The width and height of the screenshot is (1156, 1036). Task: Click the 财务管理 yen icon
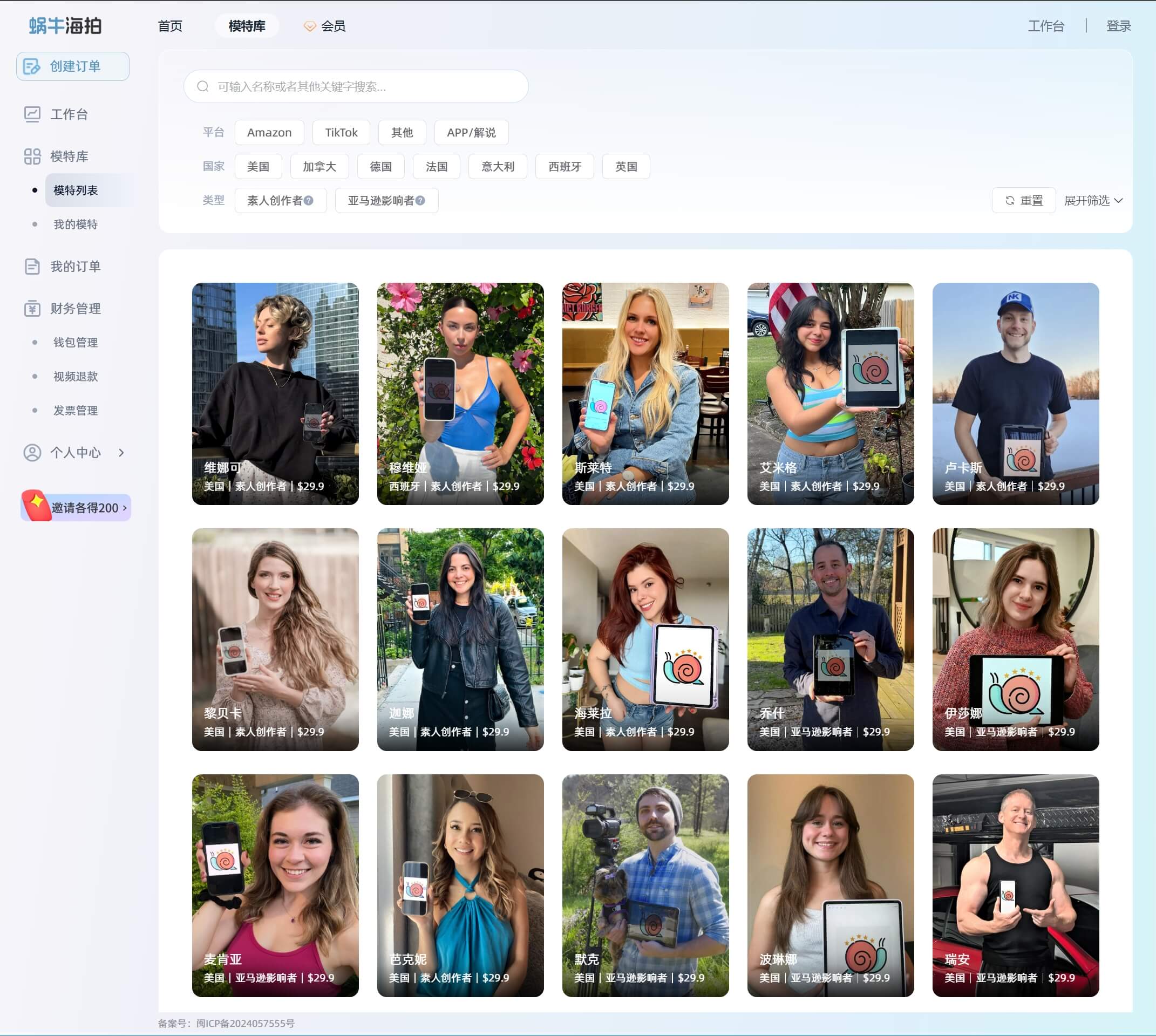(32, 309)
